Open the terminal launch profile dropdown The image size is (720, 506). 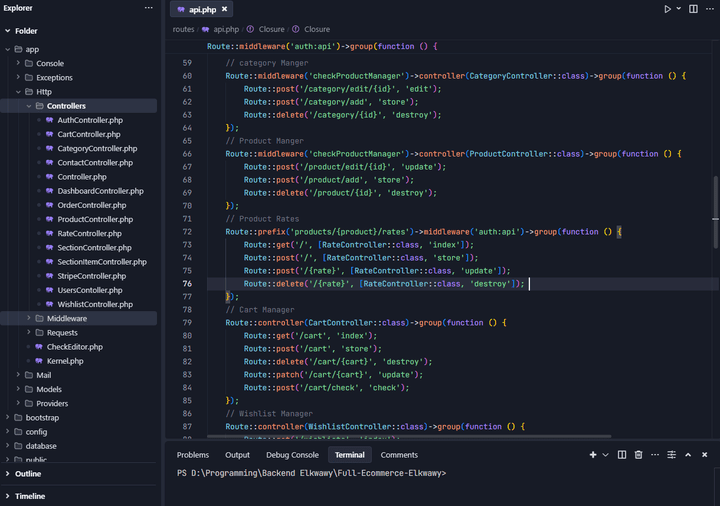coord(605,455)
